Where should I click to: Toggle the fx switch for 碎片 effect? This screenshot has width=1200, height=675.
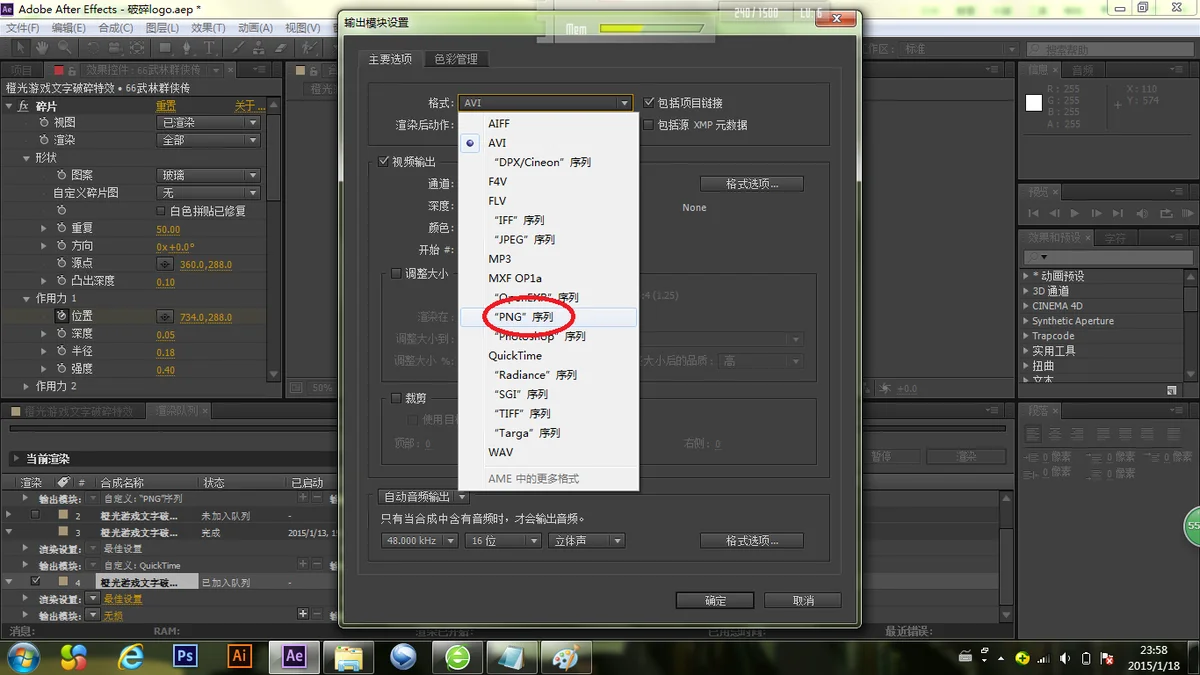pos(24,106)
